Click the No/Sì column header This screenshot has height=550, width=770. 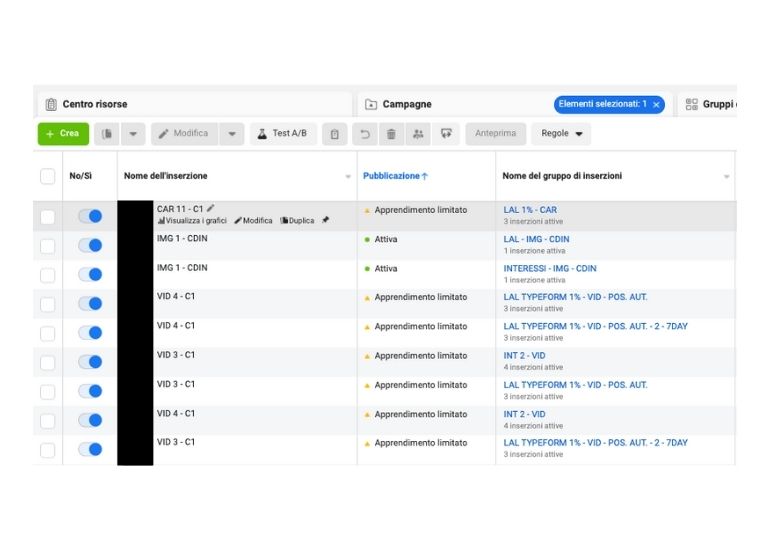(x=81, y=176)
